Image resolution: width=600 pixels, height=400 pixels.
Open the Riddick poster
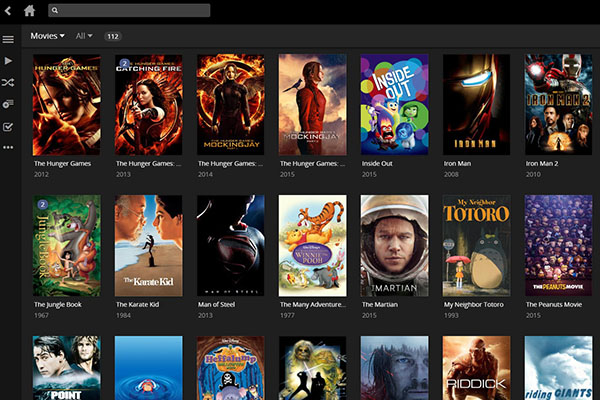point(476,368)
